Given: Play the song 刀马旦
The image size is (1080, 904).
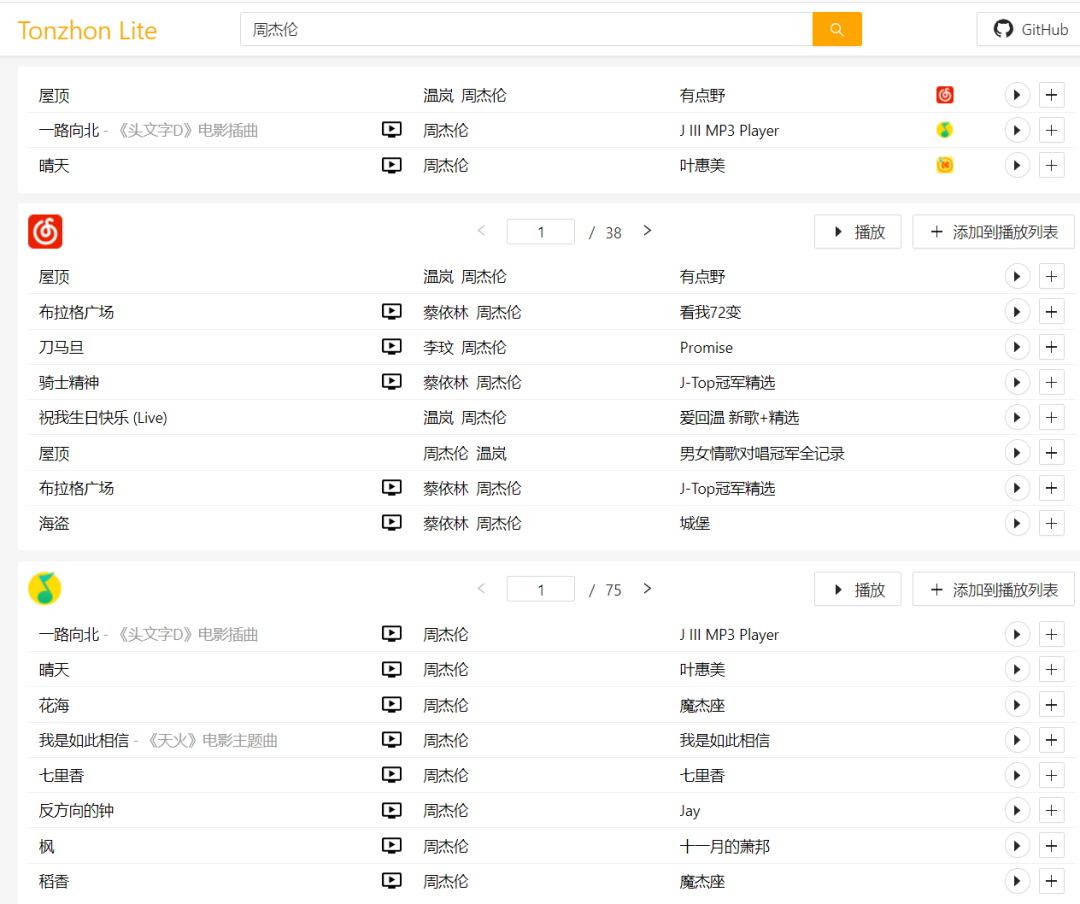Looking at the screenshot, I should pyautogui.click(x=1017, y=347).
